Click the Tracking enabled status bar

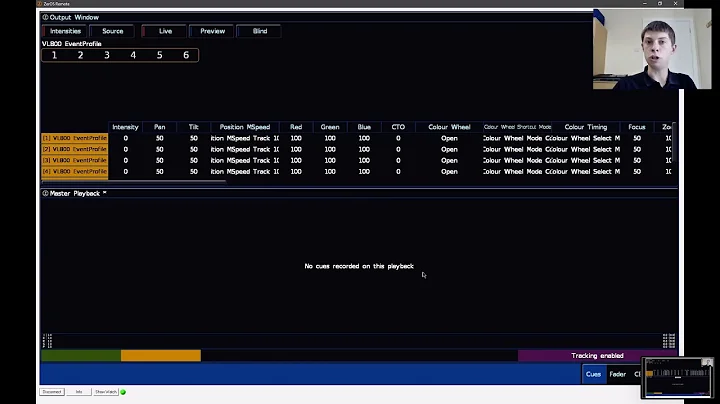597,356
